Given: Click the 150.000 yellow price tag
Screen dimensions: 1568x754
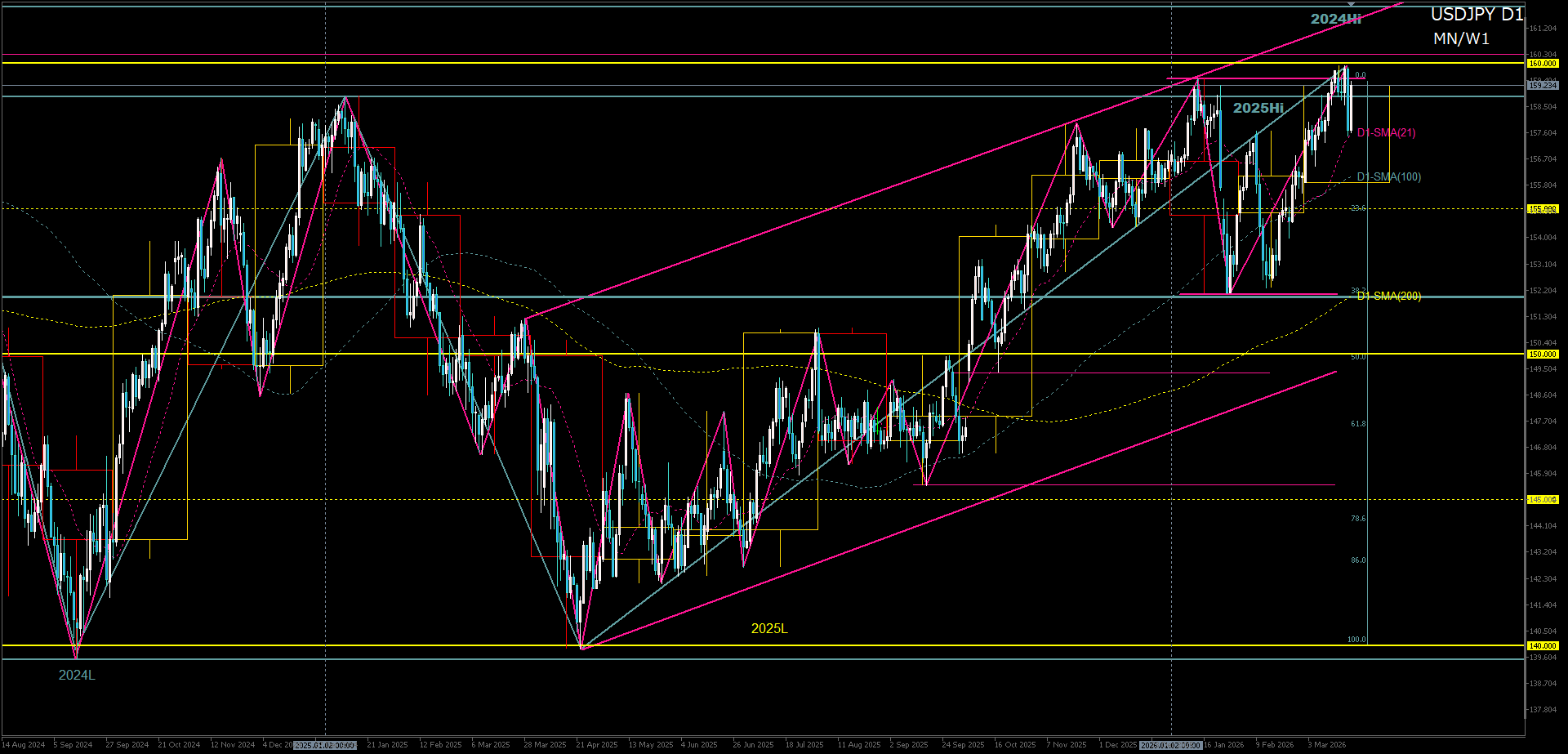Looking at the screenshot, I should (1542, 354).
